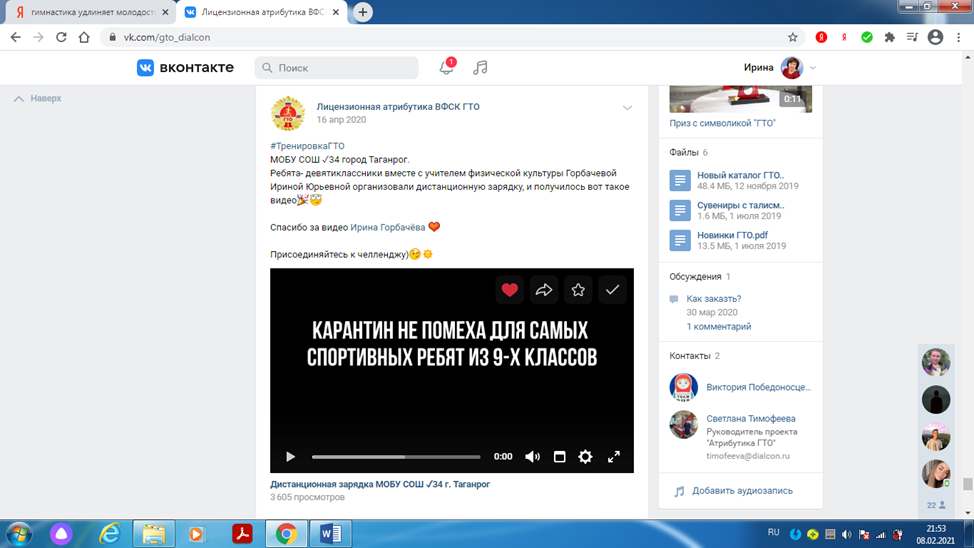
Task: Add video to bookmarks star icon
Action: point(578,290)
